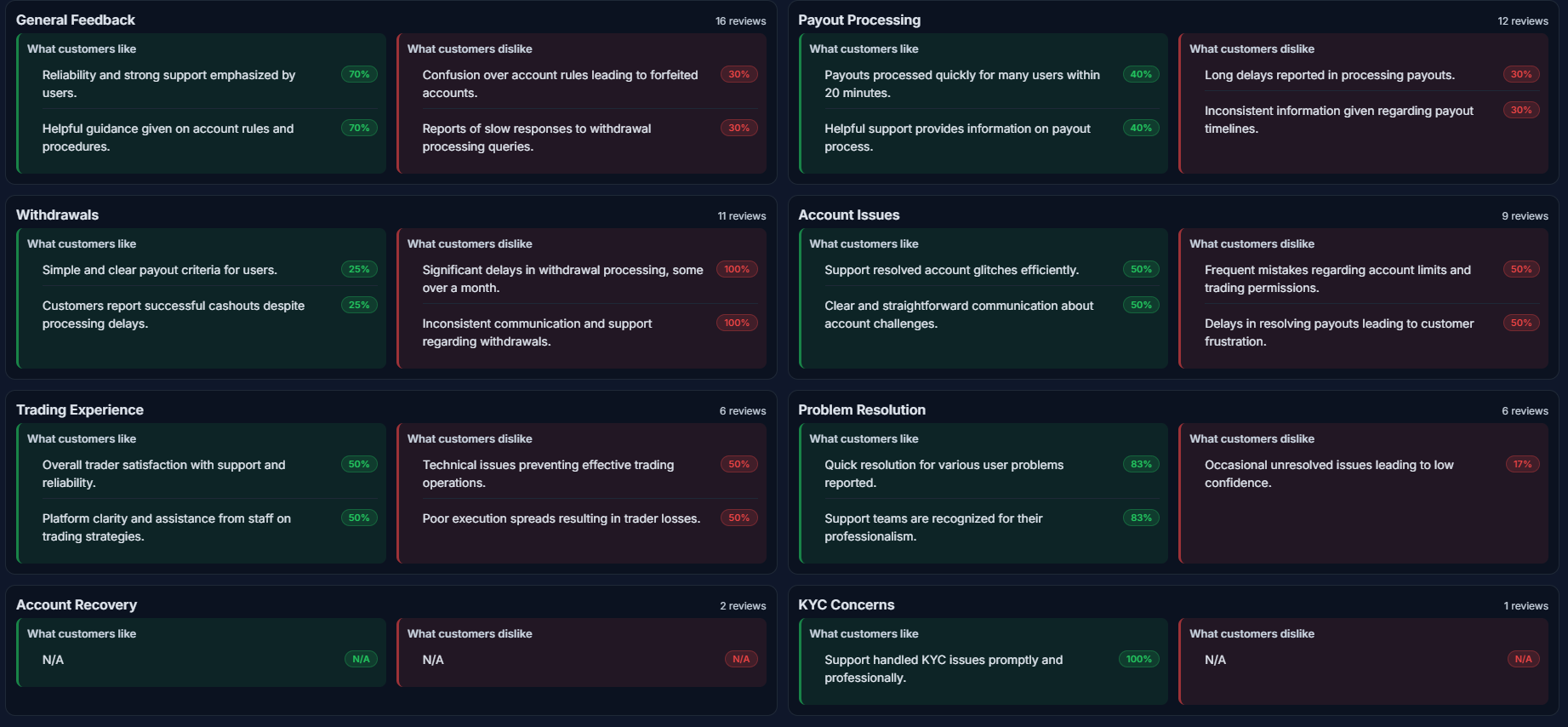Image resolution: width=1568 pixels, height=727 pixels.
Task: Open the 16 reviews link for General Feedback
Action: point(740,20)
